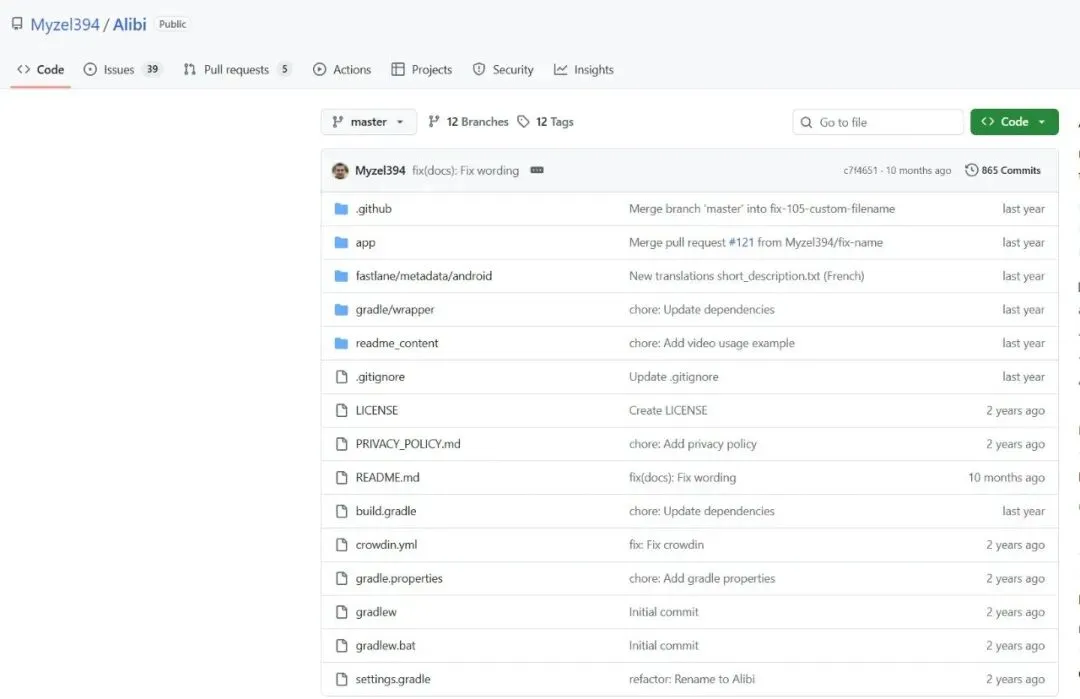Open the green Code dropdown button

coord(1014,122)
